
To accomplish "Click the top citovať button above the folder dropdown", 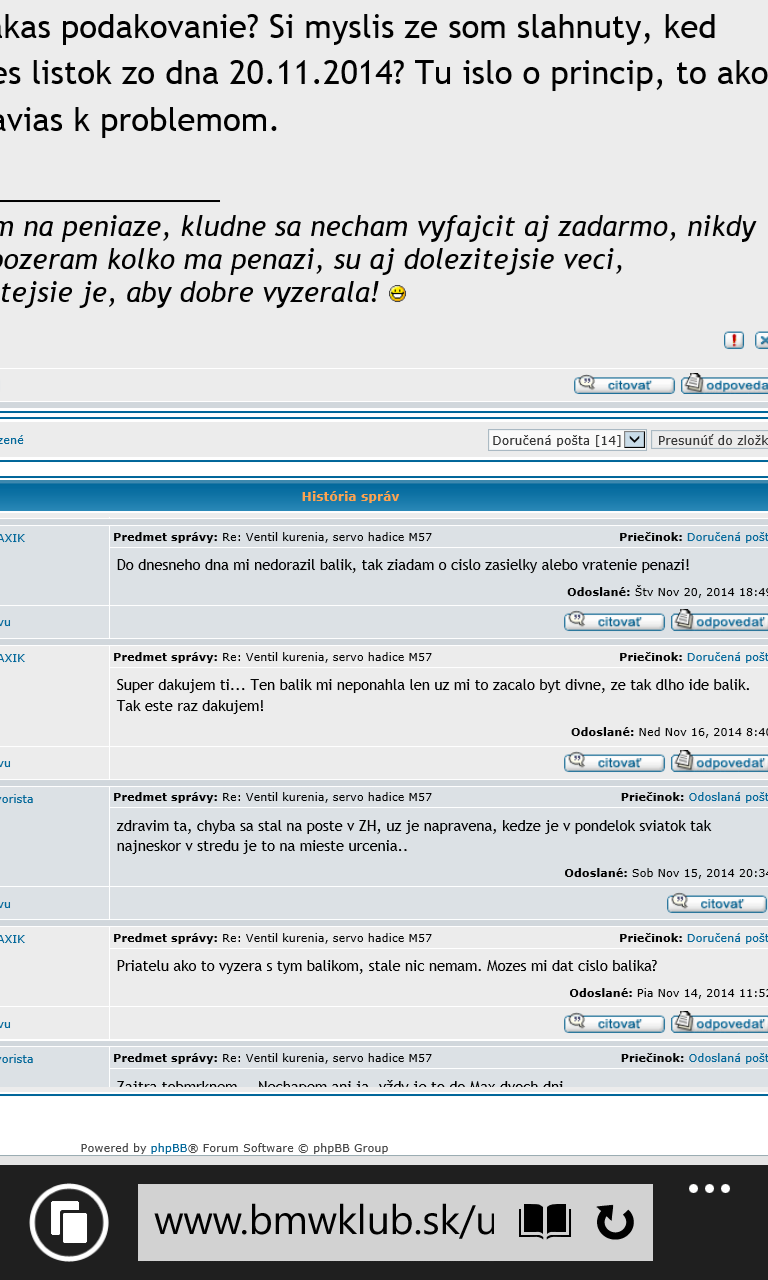I will pos(624,385).
